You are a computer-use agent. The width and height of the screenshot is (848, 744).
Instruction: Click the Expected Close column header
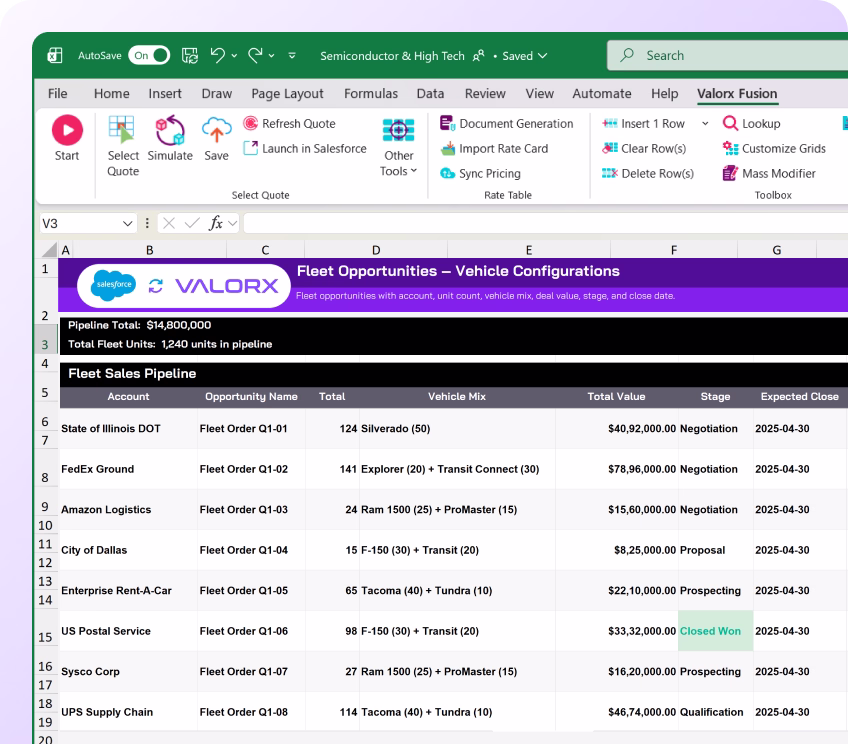[799, 396]
